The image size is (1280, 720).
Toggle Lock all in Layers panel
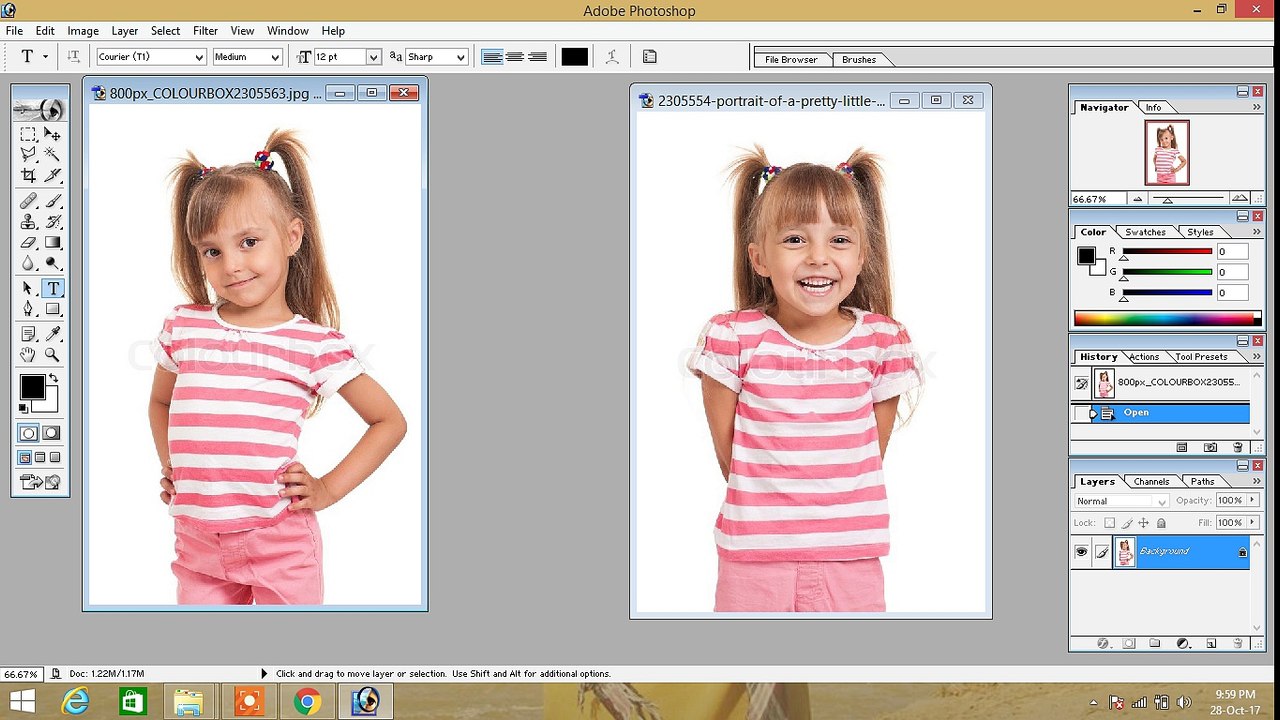point(1161,523)
